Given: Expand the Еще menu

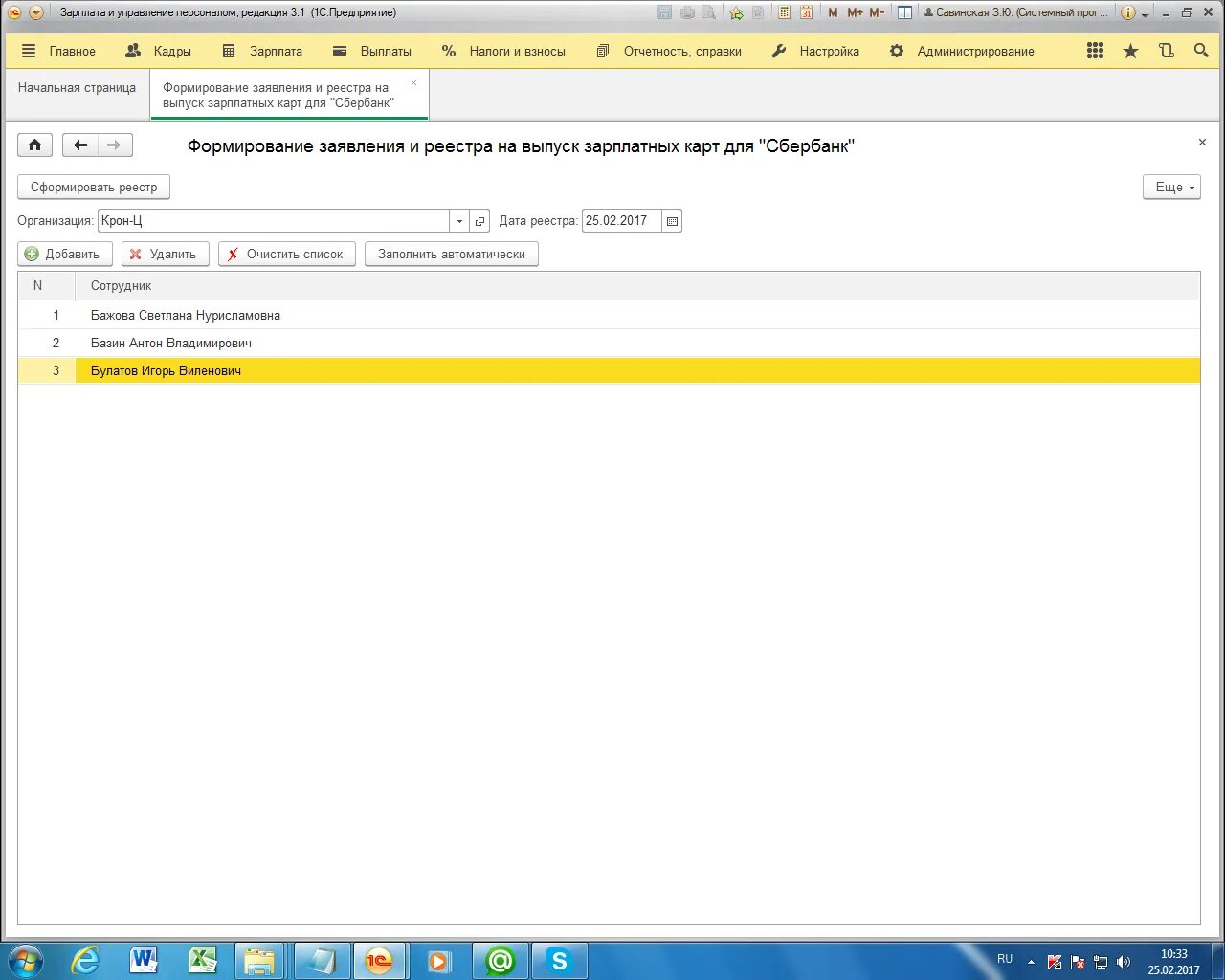Looking at the screenshot, I should pyautogui.click(x=1171, y=187).
